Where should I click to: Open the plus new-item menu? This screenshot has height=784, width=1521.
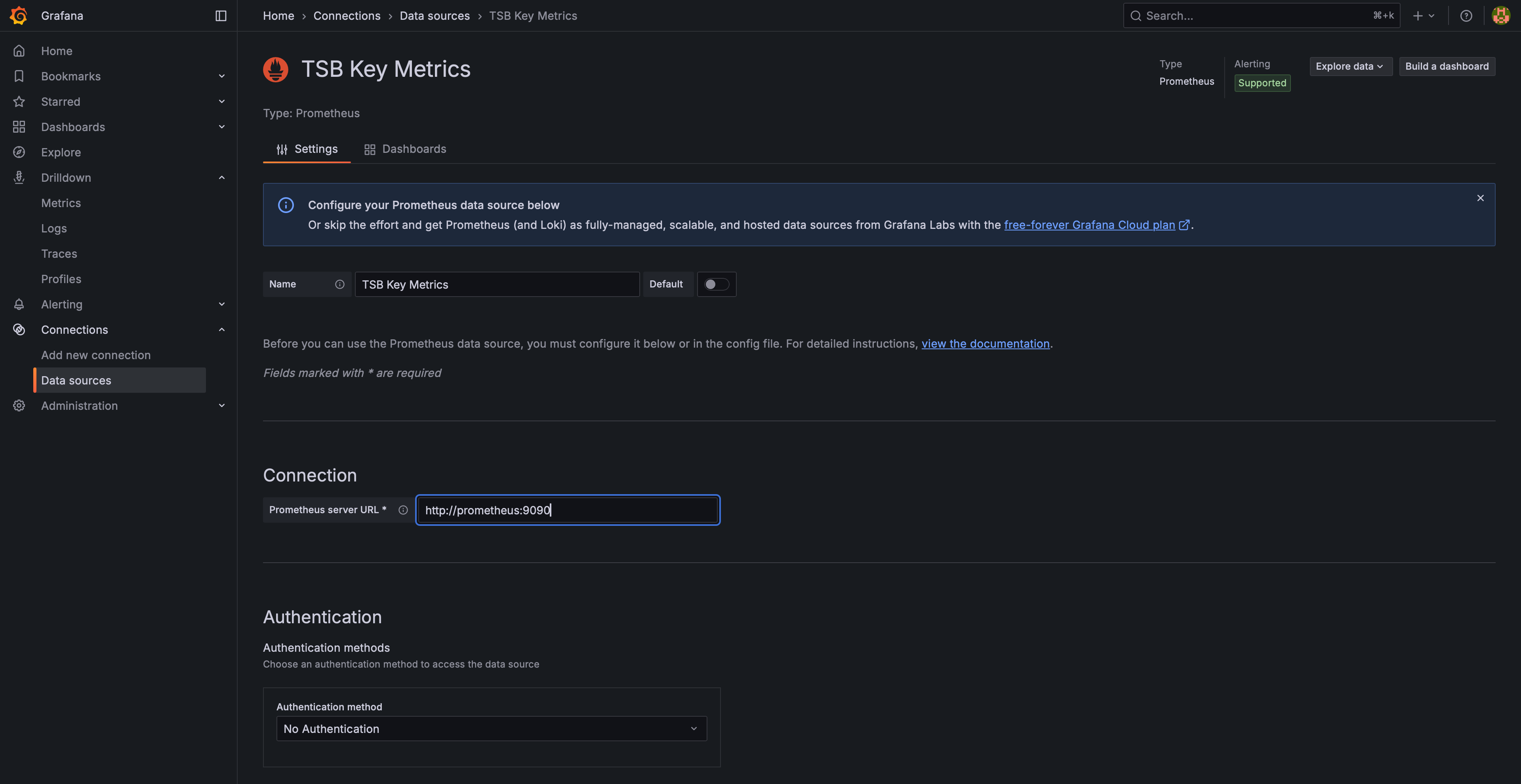coord(1423,16)
